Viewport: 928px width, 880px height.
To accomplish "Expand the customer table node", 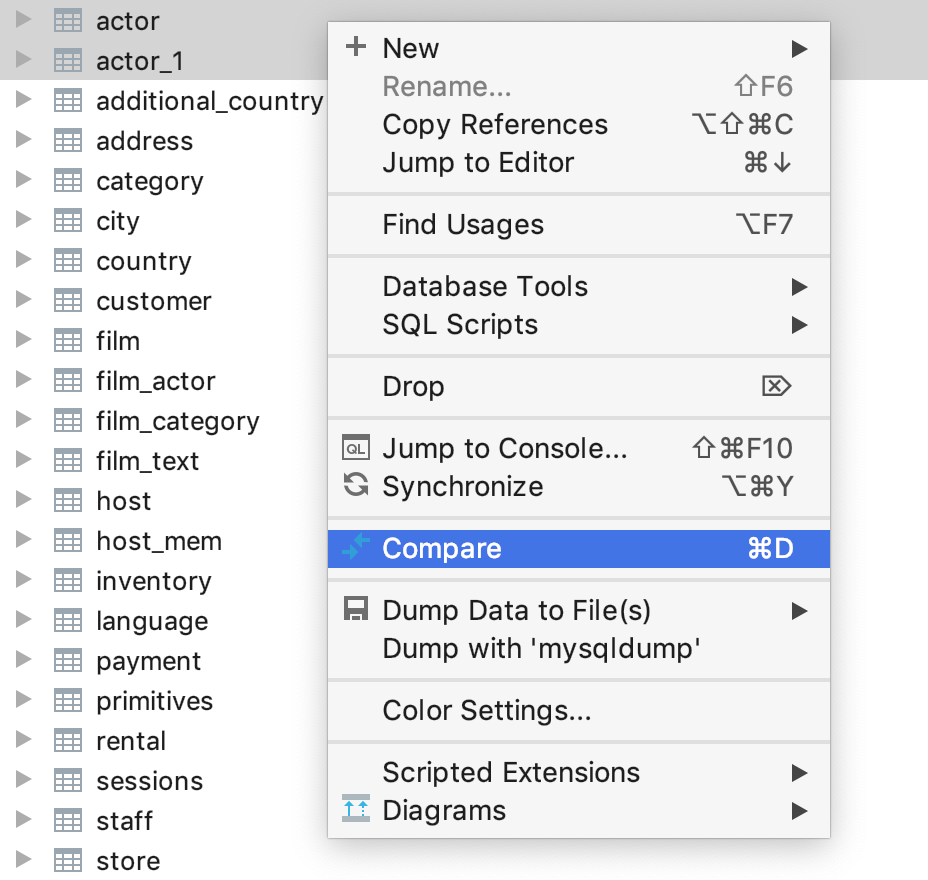I will pos(23,299).
